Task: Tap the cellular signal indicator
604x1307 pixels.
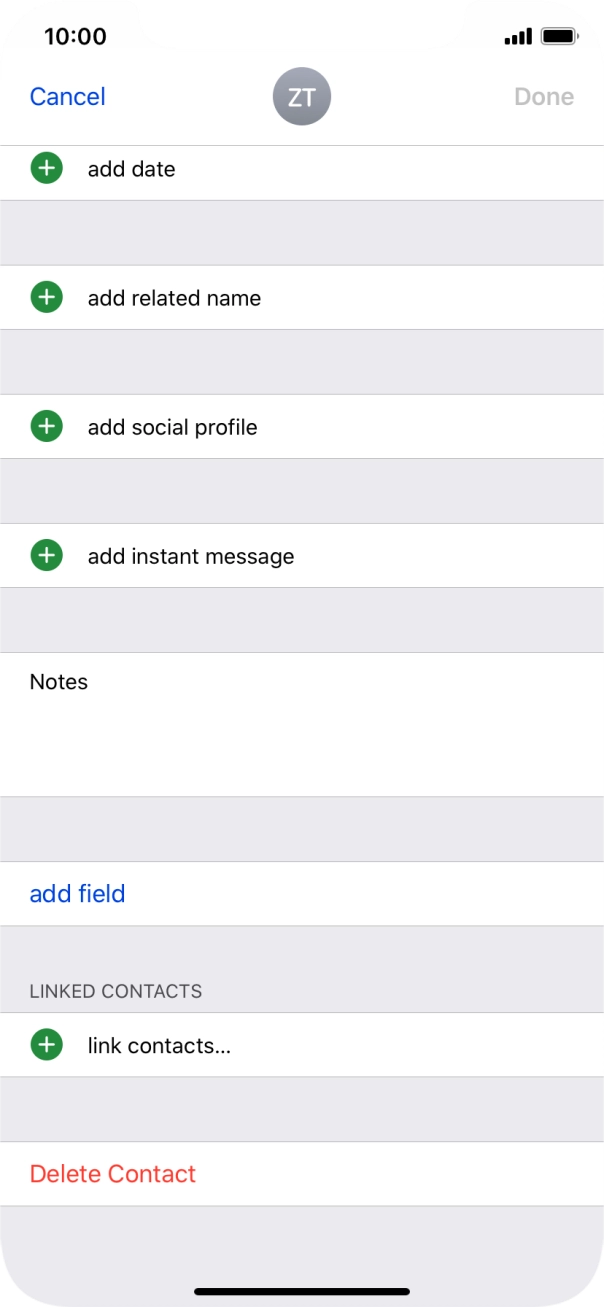Action: click(x=519, y=35)
